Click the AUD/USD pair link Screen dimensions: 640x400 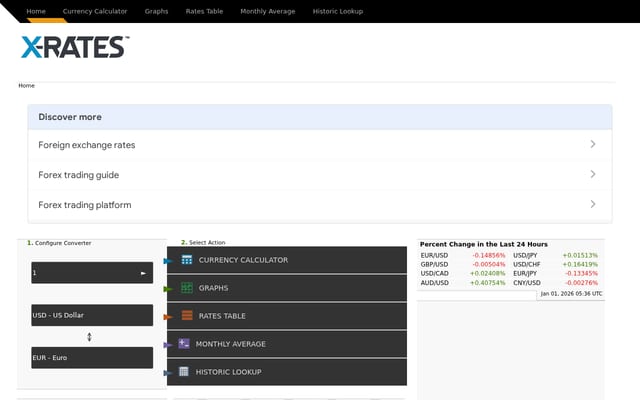coord(435,283)
